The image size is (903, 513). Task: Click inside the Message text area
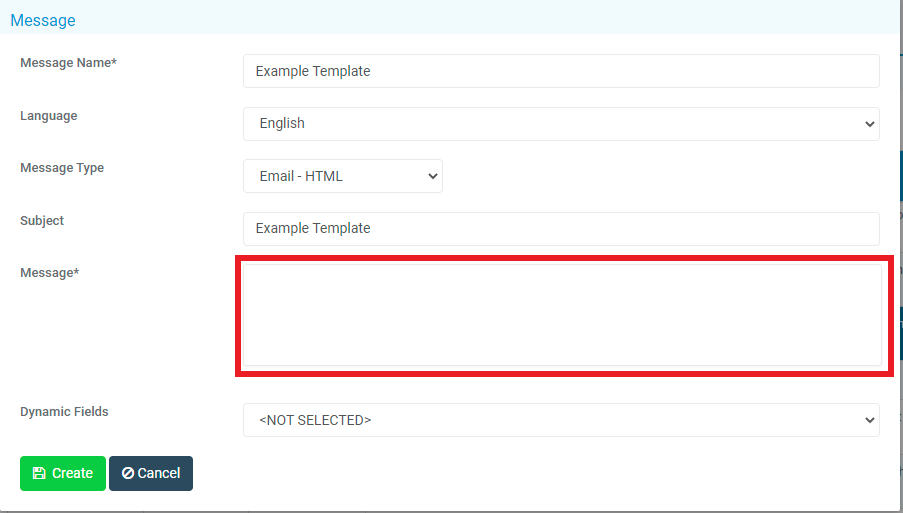pyautogui.click(x=562, y=315)
